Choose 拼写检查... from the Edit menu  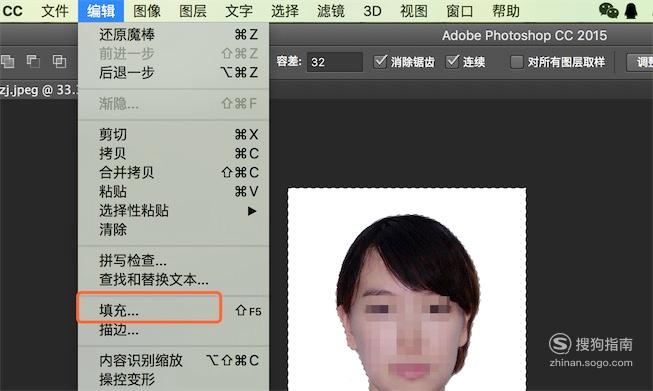[173, 261]
